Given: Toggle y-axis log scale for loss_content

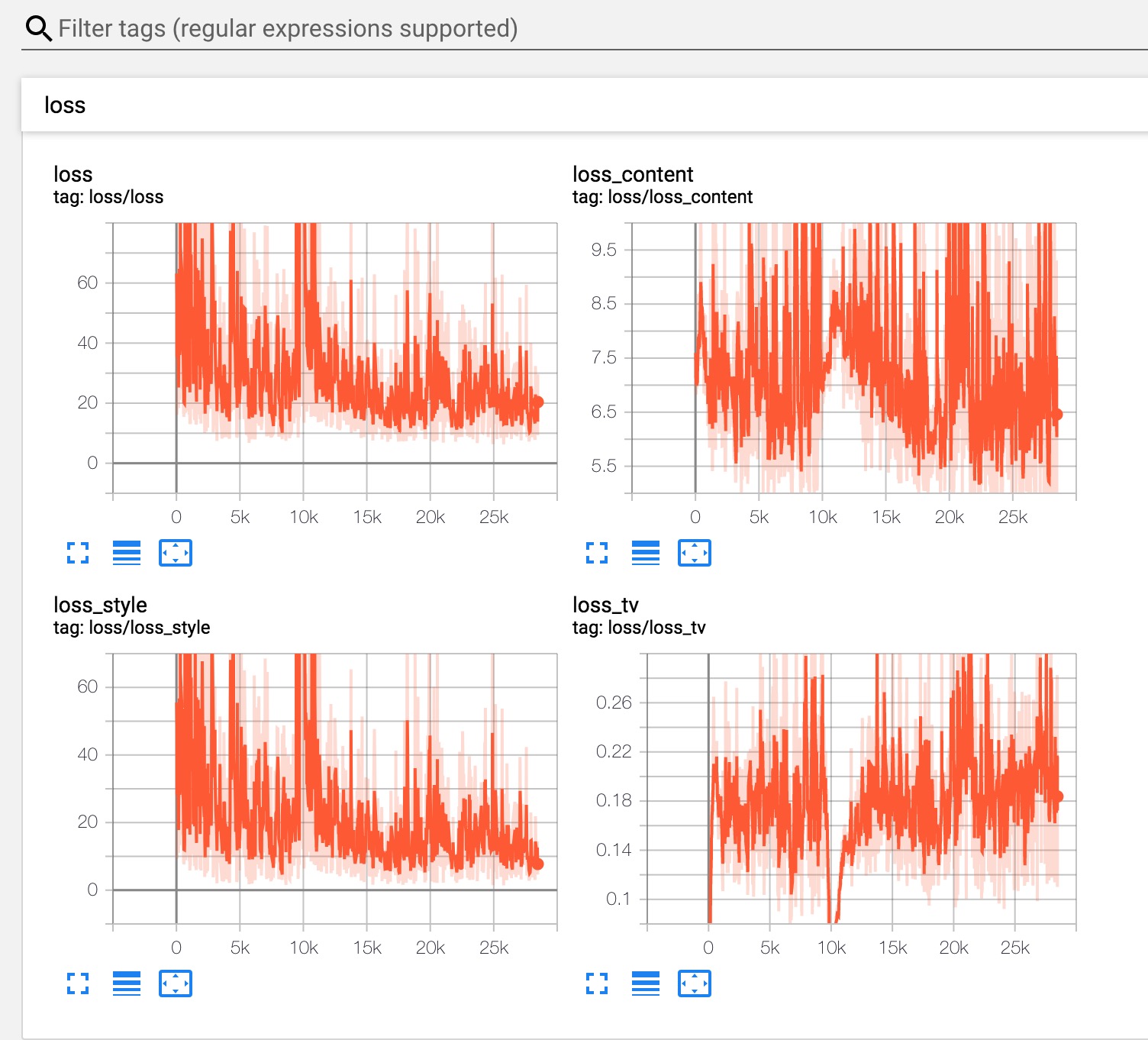Looking at the screenshot, I should pos(646,553).
